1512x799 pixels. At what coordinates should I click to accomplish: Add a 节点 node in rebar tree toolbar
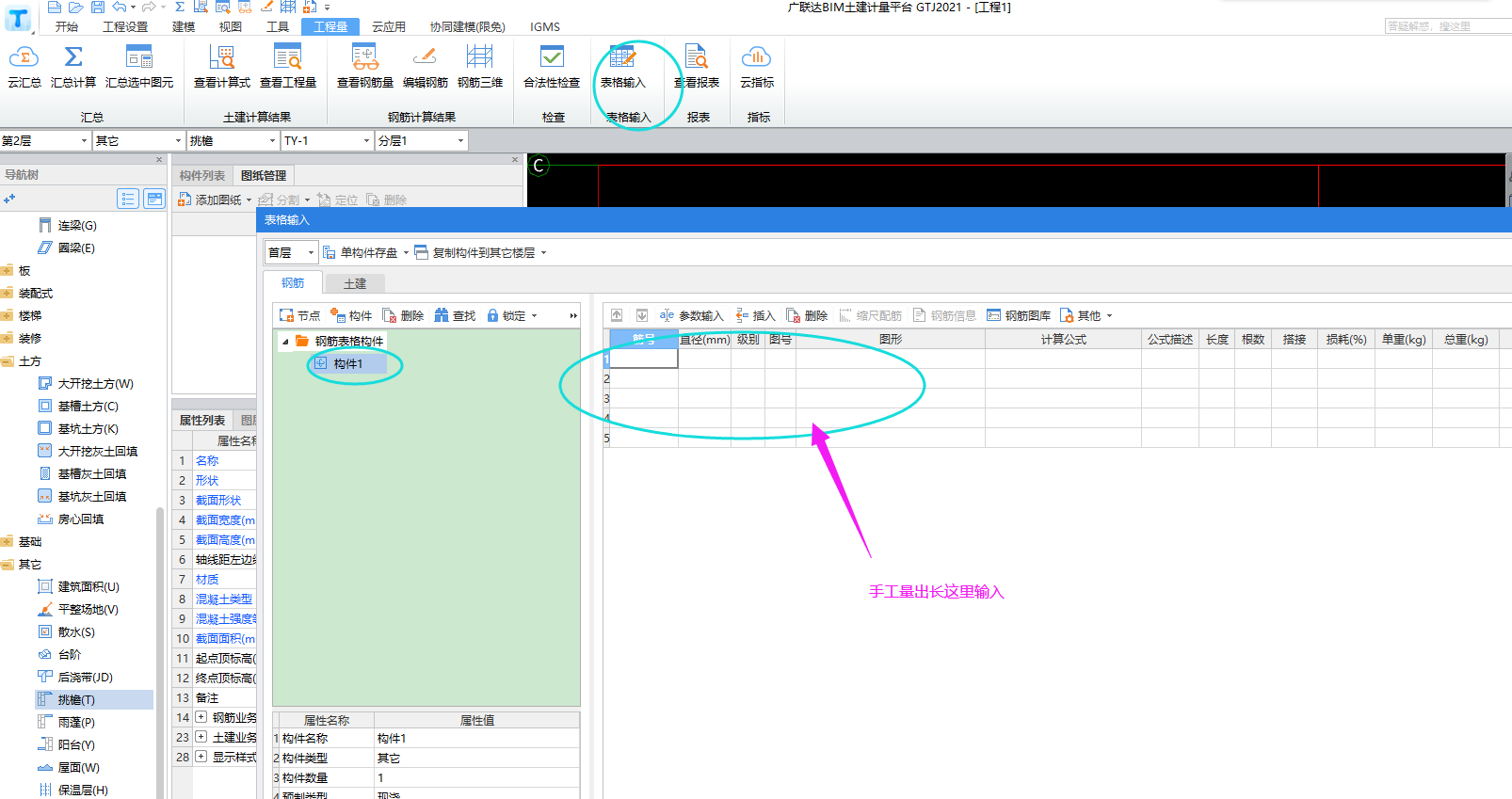pos(300,315)
